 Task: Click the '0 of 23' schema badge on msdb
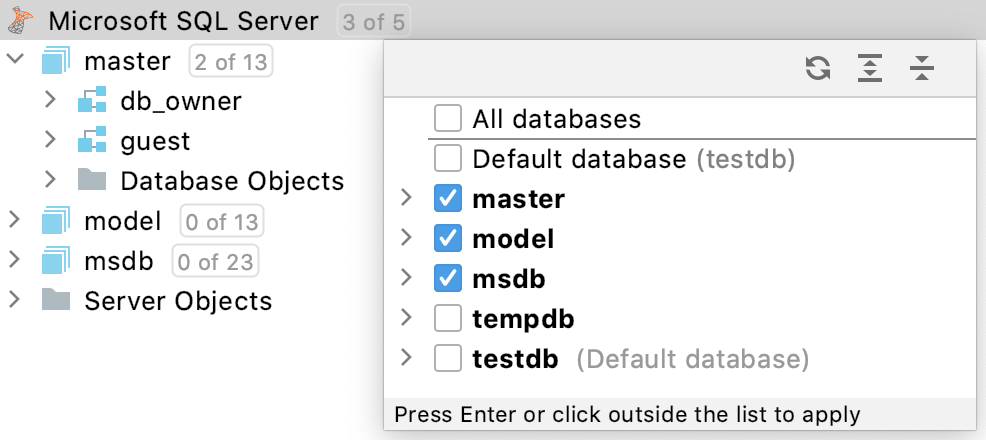click(x=215, y=261)
